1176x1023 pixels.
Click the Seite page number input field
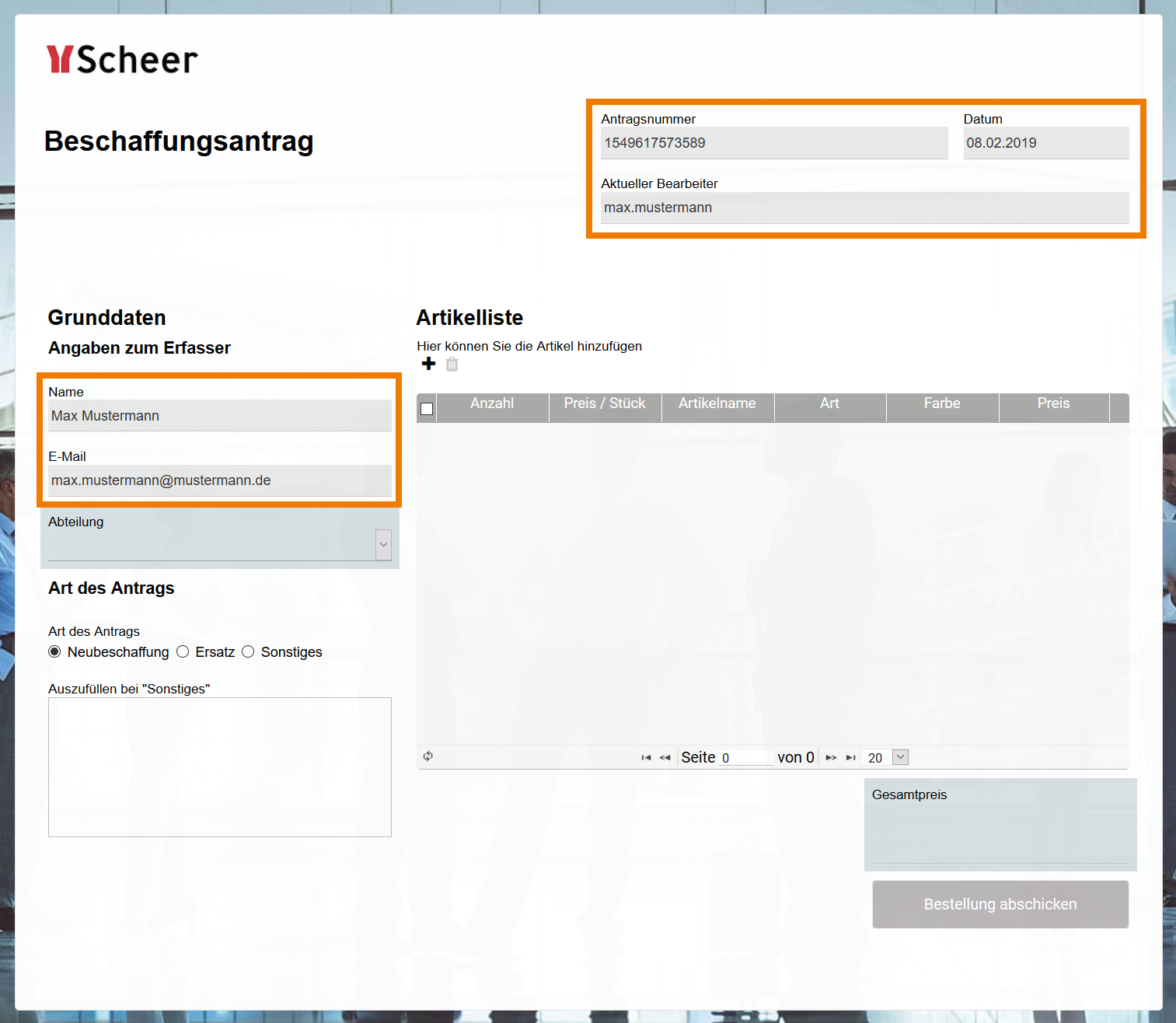click(x=746, y=757)
